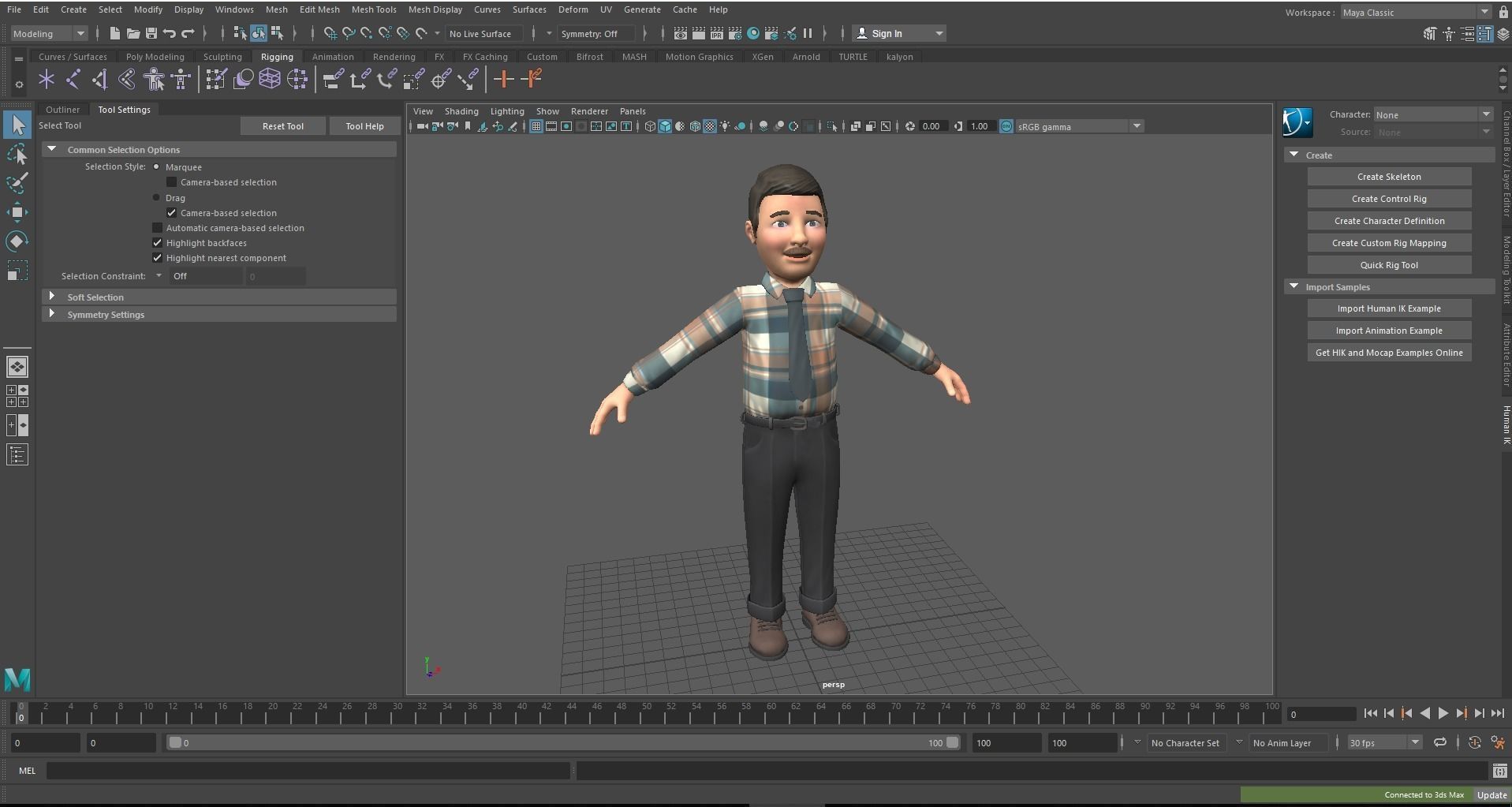Open the Modeling menu set dropdown
This screenshot has height=807, width=1512.
coord(49,33)
